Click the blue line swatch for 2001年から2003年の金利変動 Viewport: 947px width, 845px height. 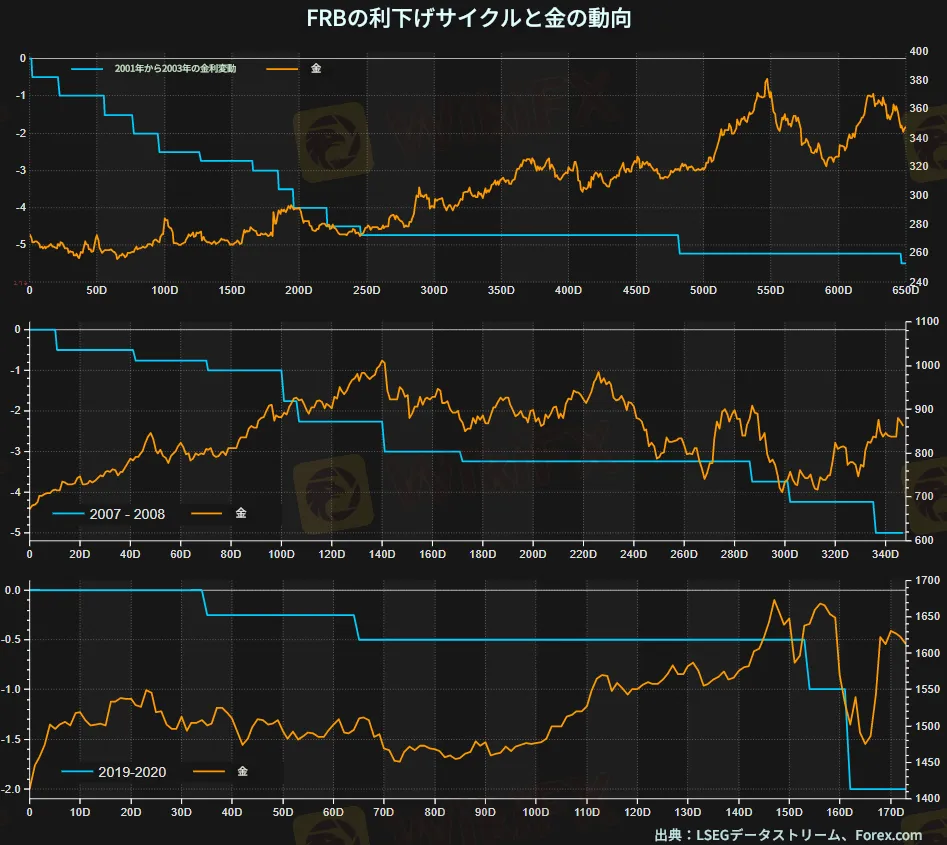(87, 68)
